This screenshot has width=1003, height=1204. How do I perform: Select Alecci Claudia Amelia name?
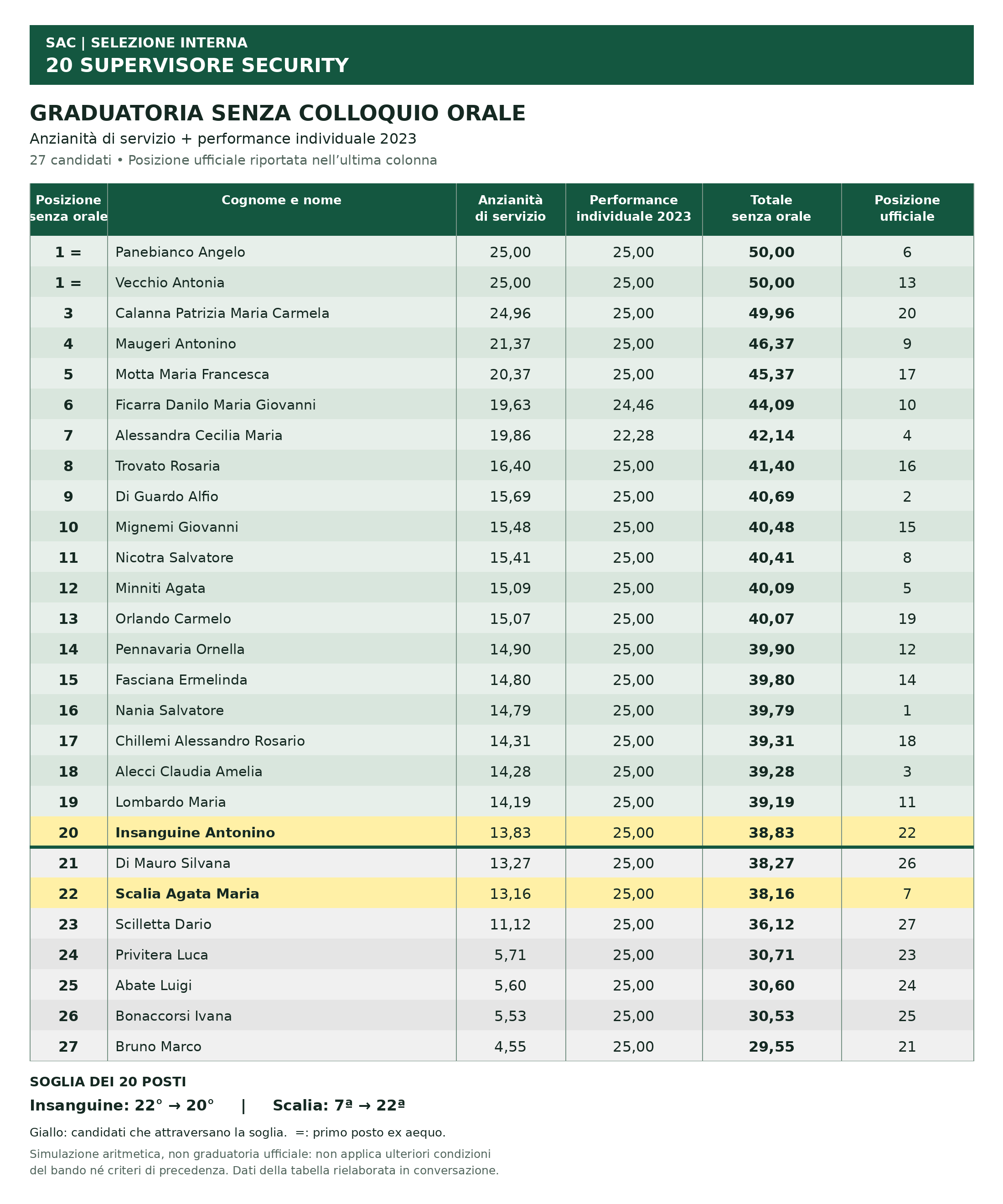click(x=189, y=772)
